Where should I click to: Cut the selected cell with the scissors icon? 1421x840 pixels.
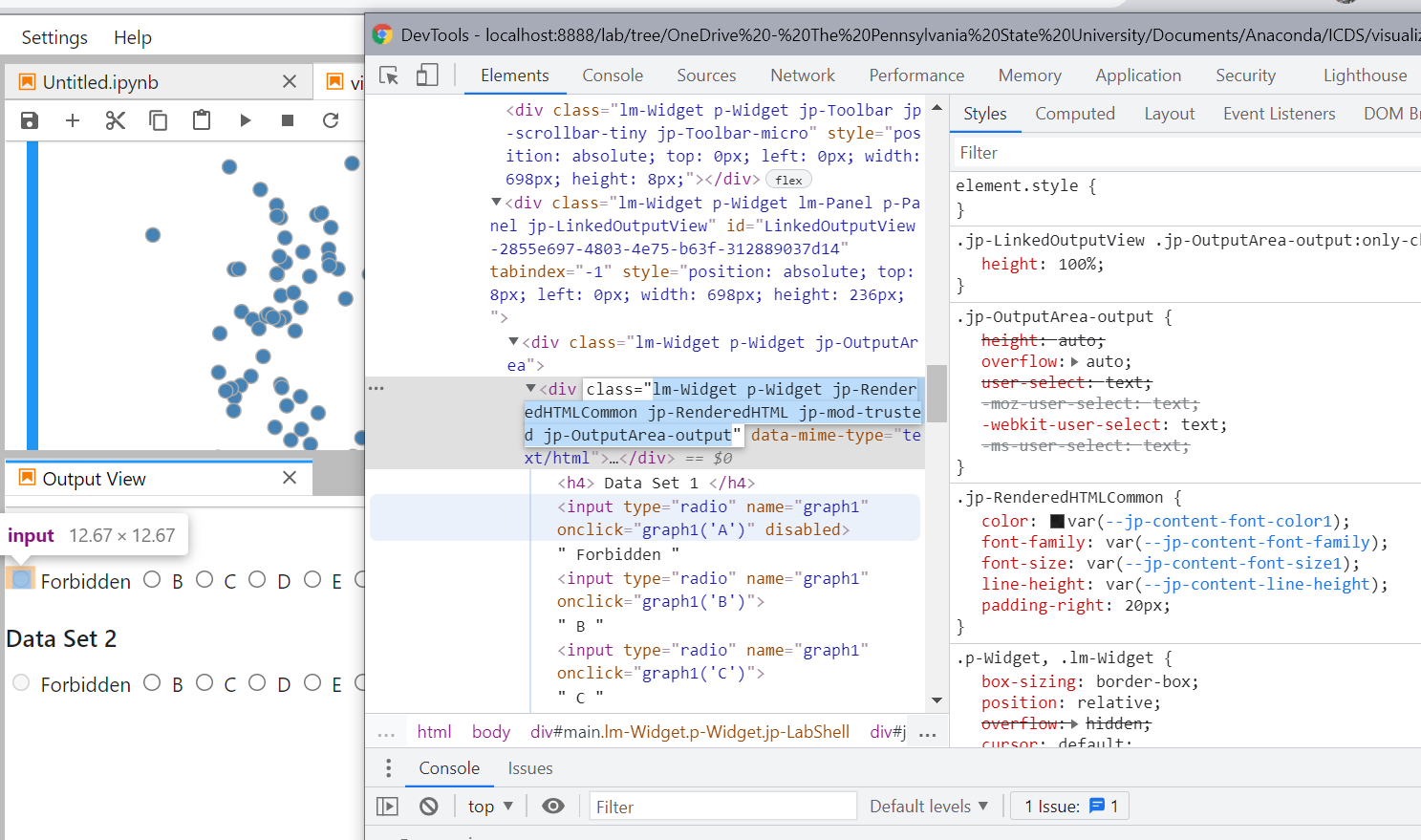point(116,120)
